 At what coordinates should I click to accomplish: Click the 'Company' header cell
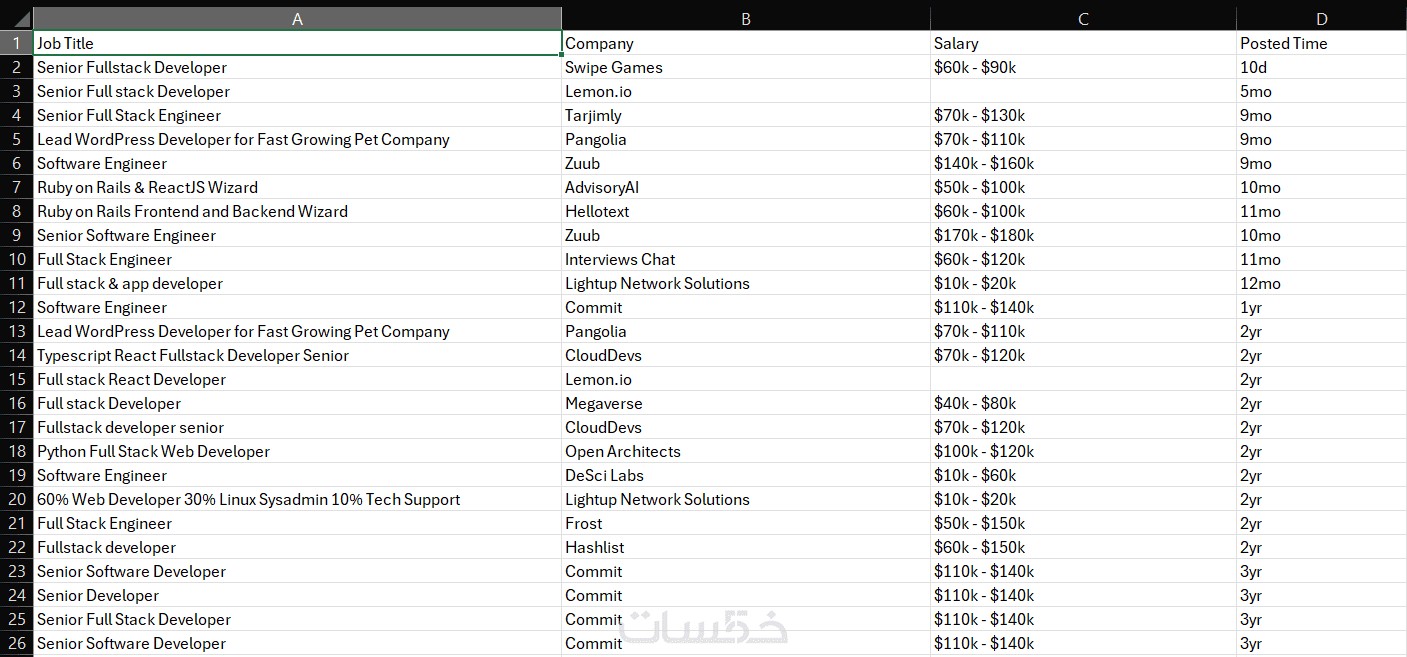(746, 43)
